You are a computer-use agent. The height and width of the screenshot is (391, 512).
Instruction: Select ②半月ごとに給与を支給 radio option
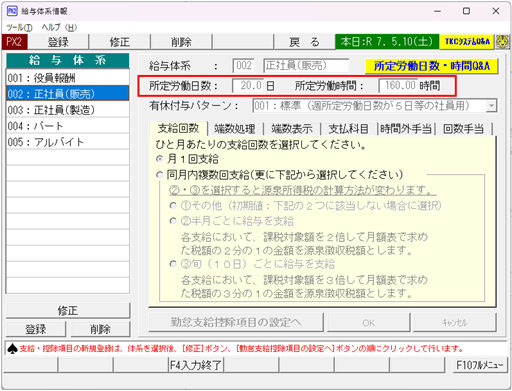pyautogui.click(x=173, y=221)
